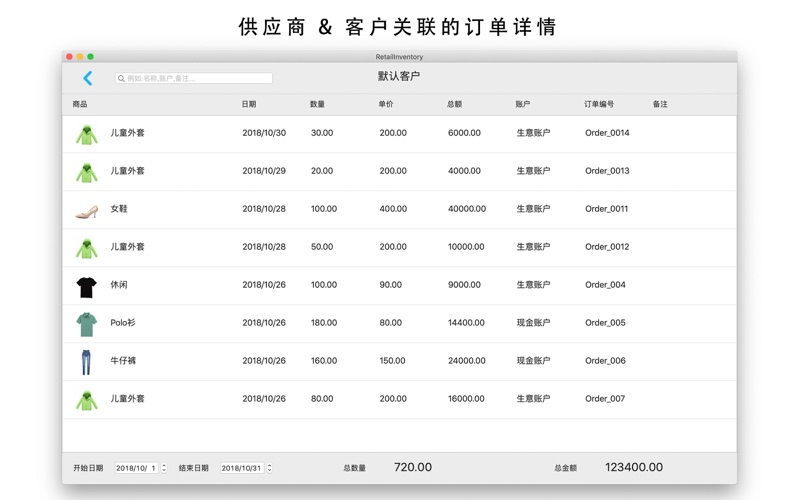Click the start date field 2018/10/1
The image size is (800, 500).
pos(136,468)
